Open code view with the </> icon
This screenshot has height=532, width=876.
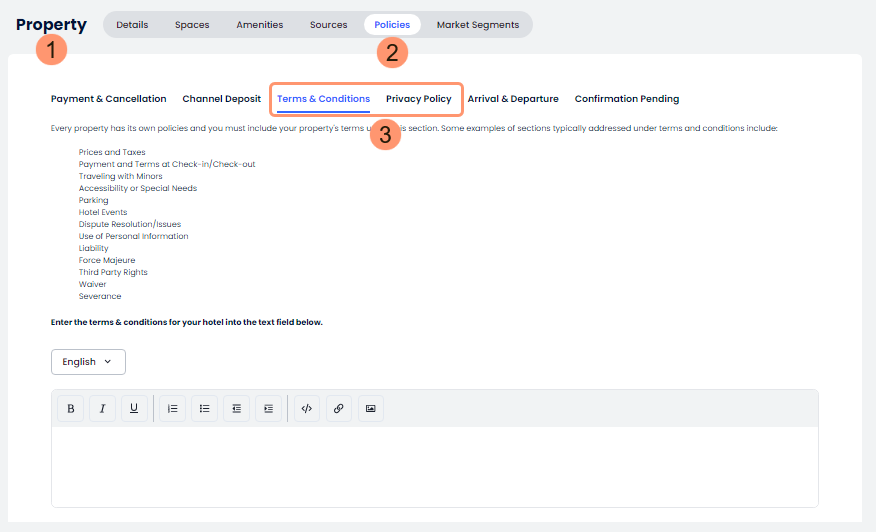[307, 408]
